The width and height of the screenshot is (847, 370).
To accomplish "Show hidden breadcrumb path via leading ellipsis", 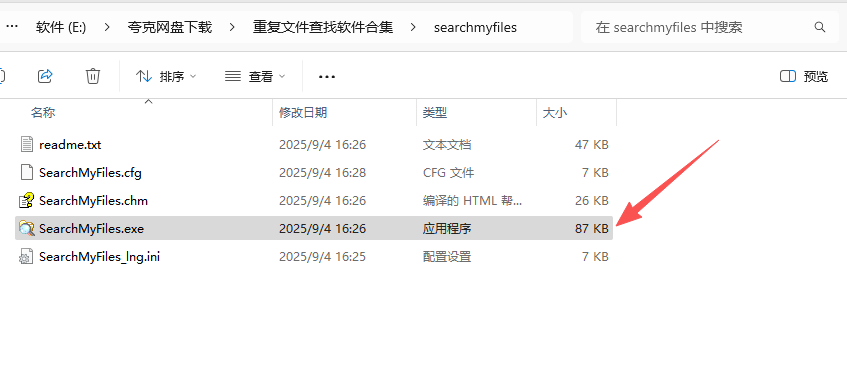I will 12,26.
